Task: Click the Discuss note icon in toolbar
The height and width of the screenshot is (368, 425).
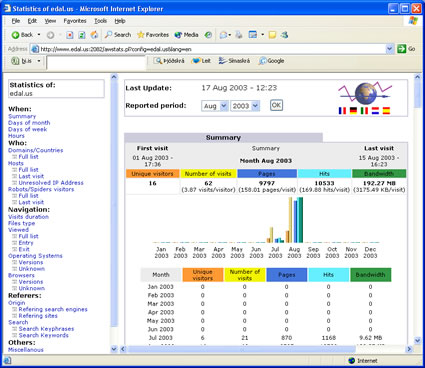Action: 272,35
